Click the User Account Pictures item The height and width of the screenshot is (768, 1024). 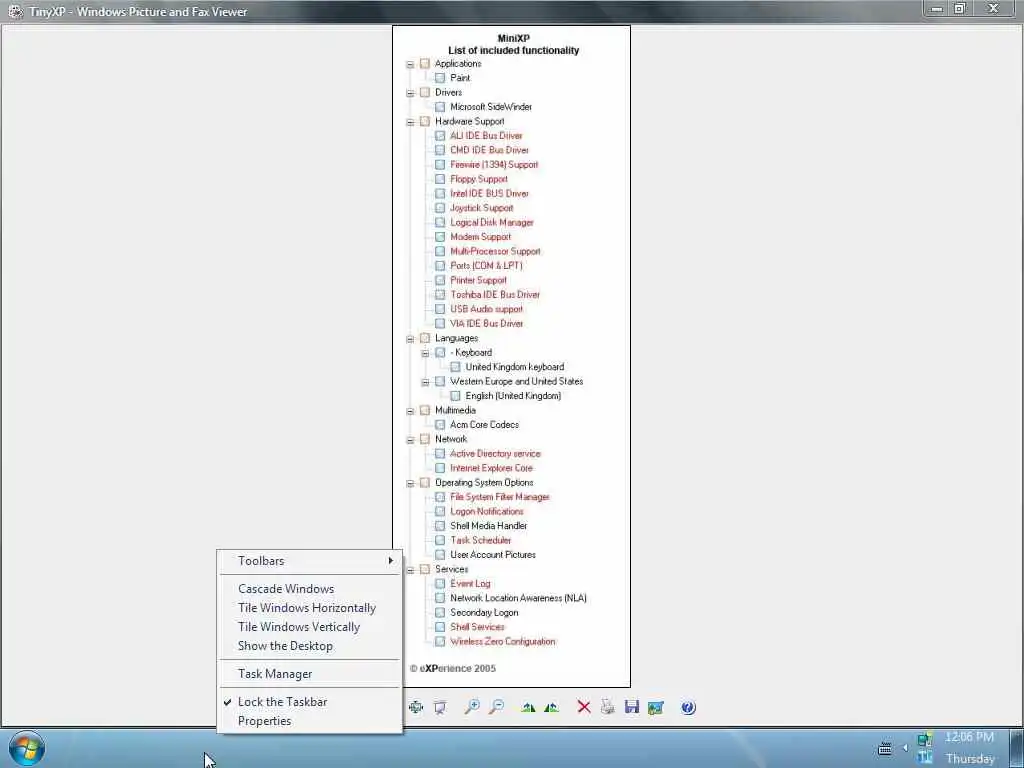coord(493,554)
